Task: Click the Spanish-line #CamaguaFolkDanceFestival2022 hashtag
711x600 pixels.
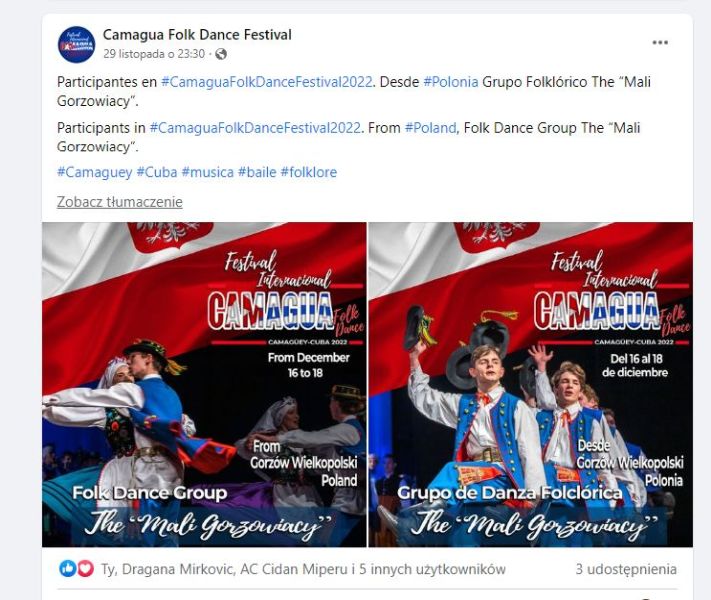Action: point(267,82)
